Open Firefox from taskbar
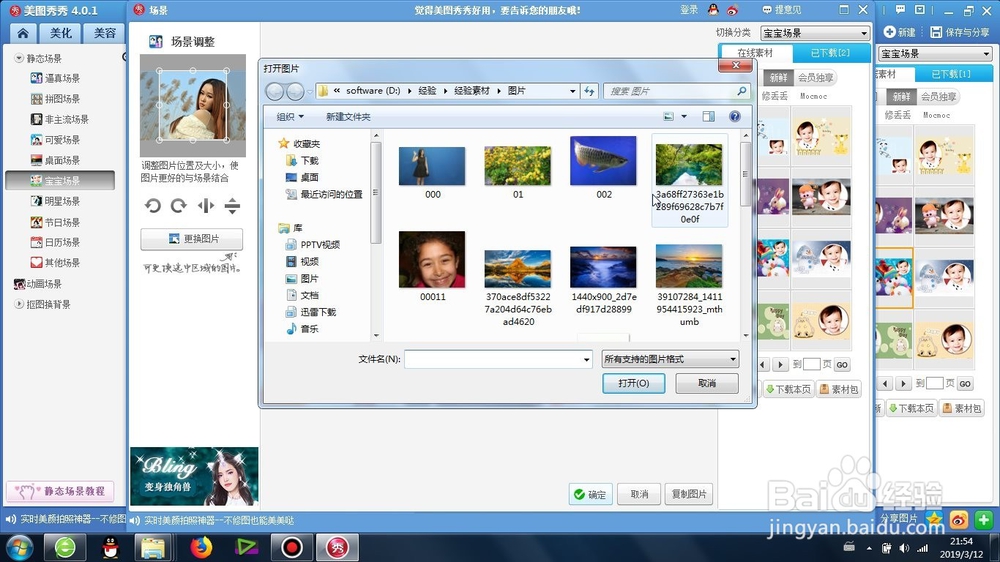Viewport: 1000px width, 562px height. (x=201, y=547)
